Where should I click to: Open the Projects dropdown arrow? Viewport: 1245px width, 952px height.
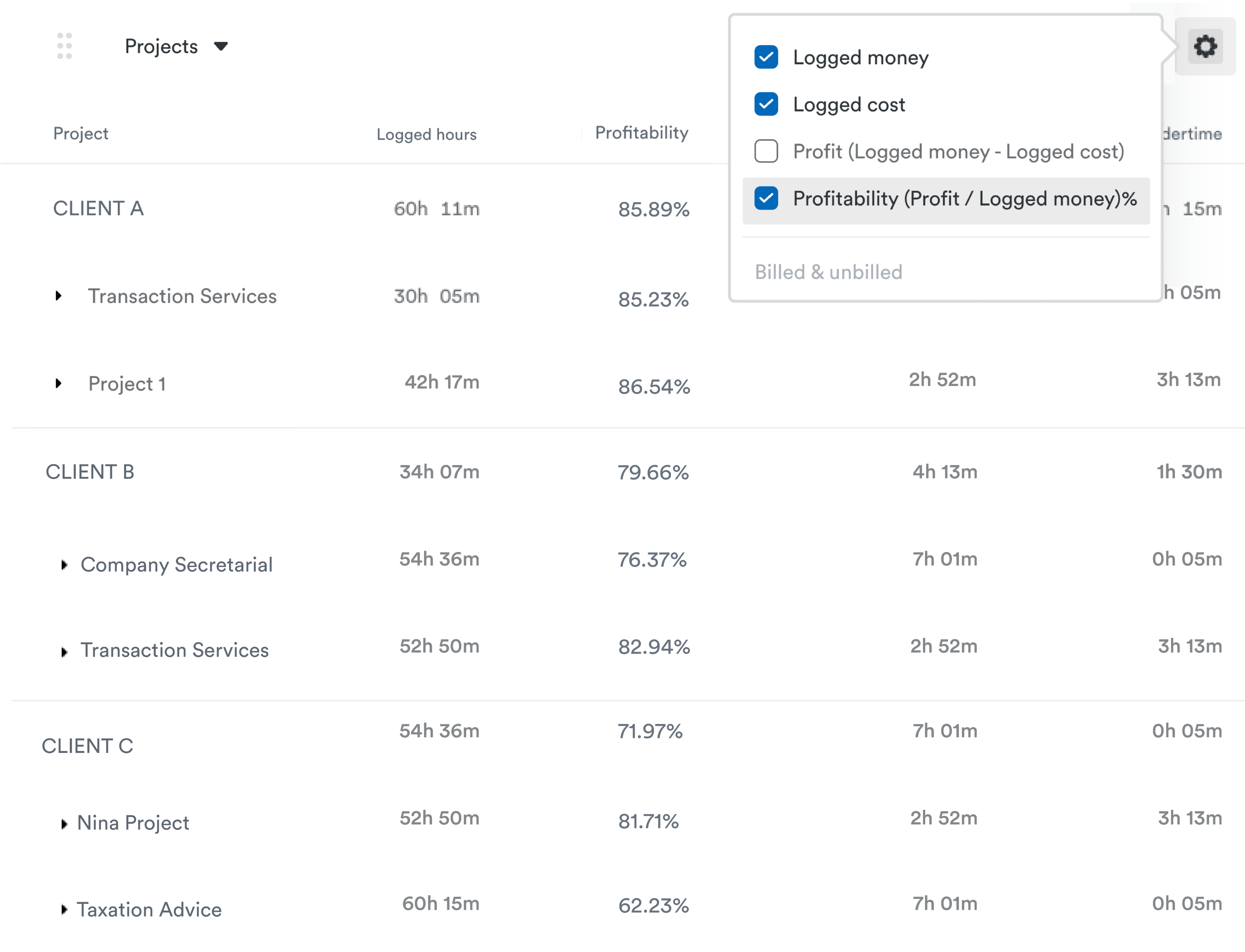tap(221, 46)
